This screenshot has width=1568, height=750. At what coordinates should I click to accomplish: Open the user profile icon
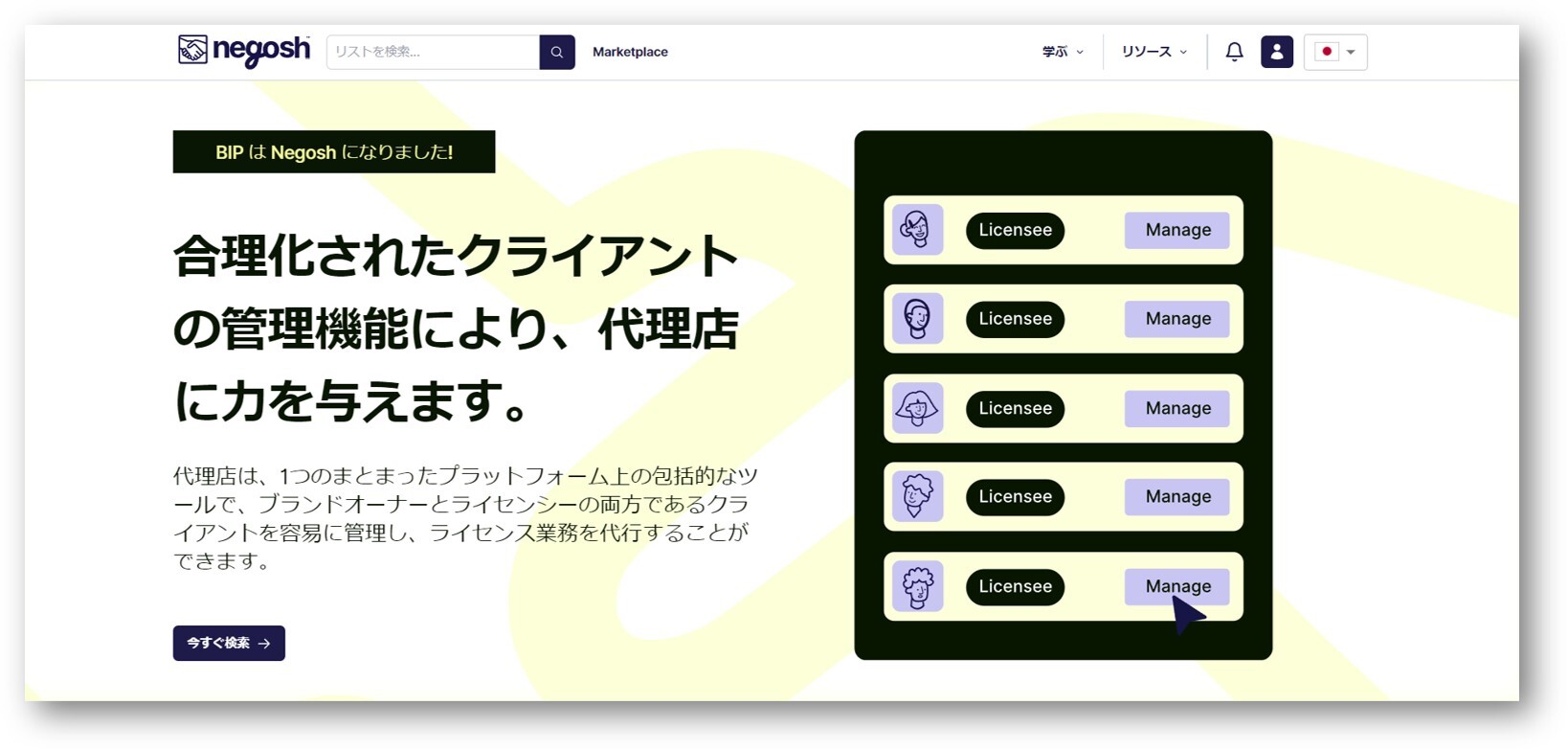pyautogui.click(x=1276, y=52)
